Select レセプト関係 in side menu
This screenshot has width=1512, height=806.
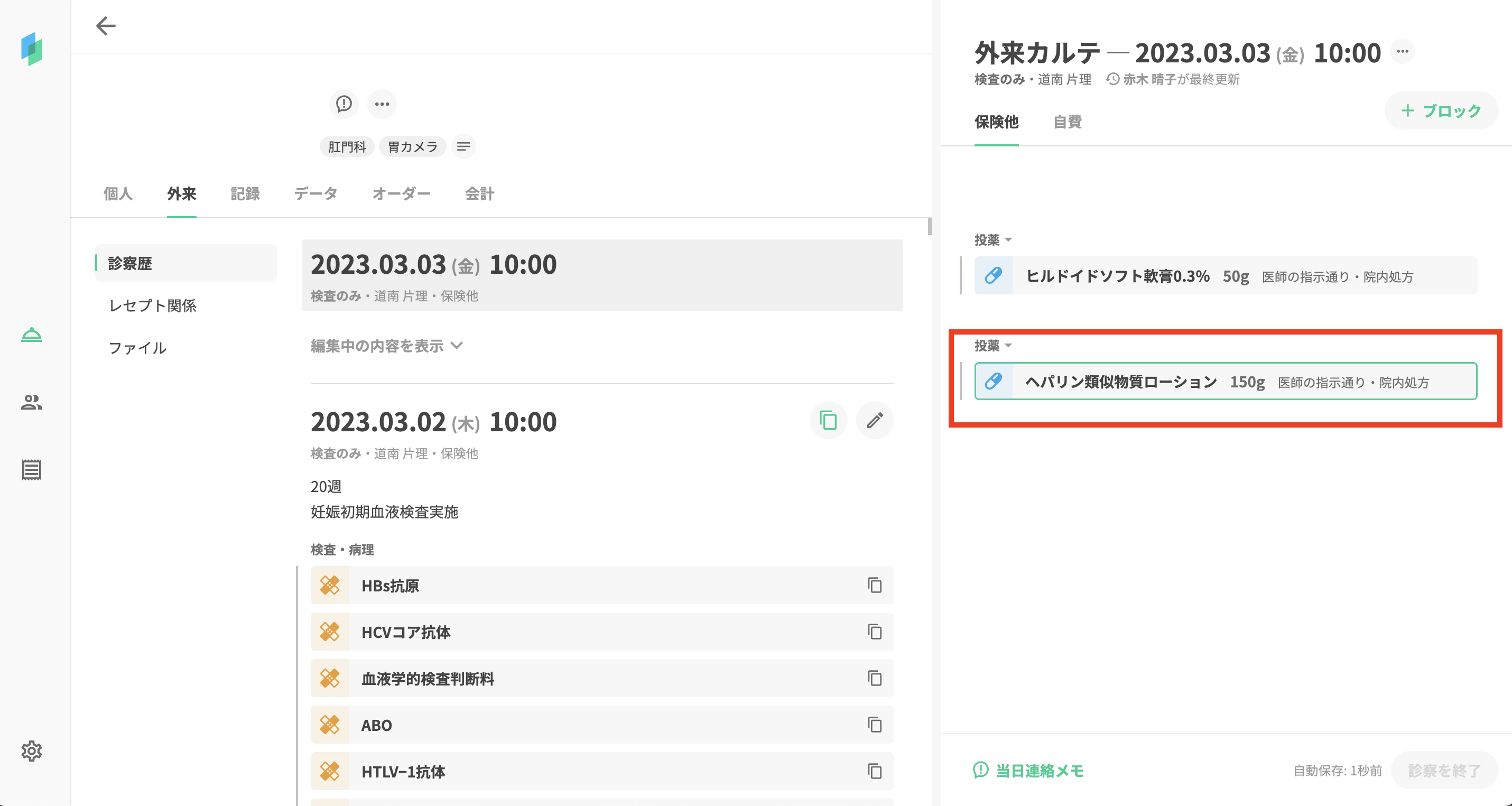tap(153, 305)
